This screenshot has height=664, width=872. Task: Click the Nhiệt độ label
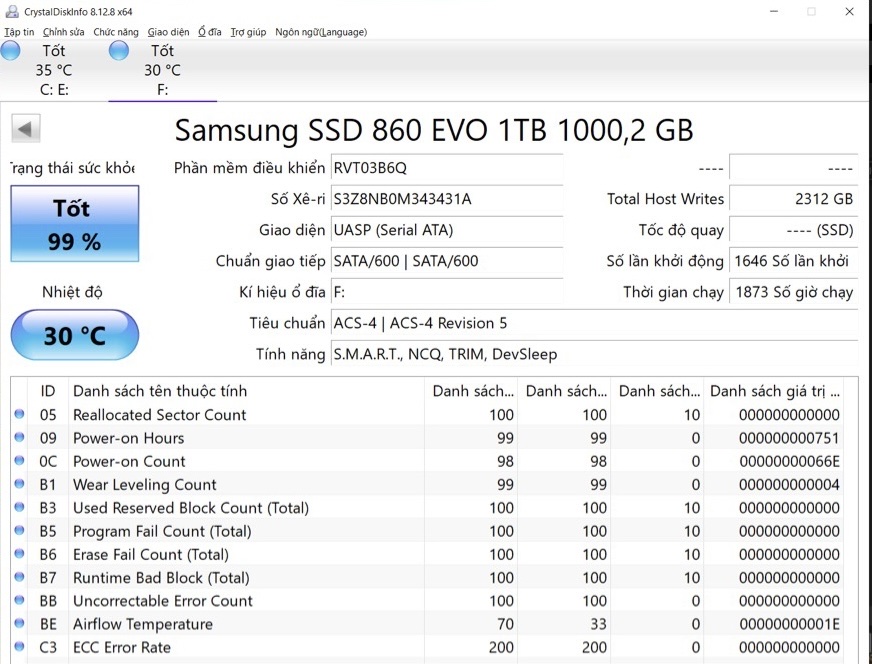click(x=72, y=292)
